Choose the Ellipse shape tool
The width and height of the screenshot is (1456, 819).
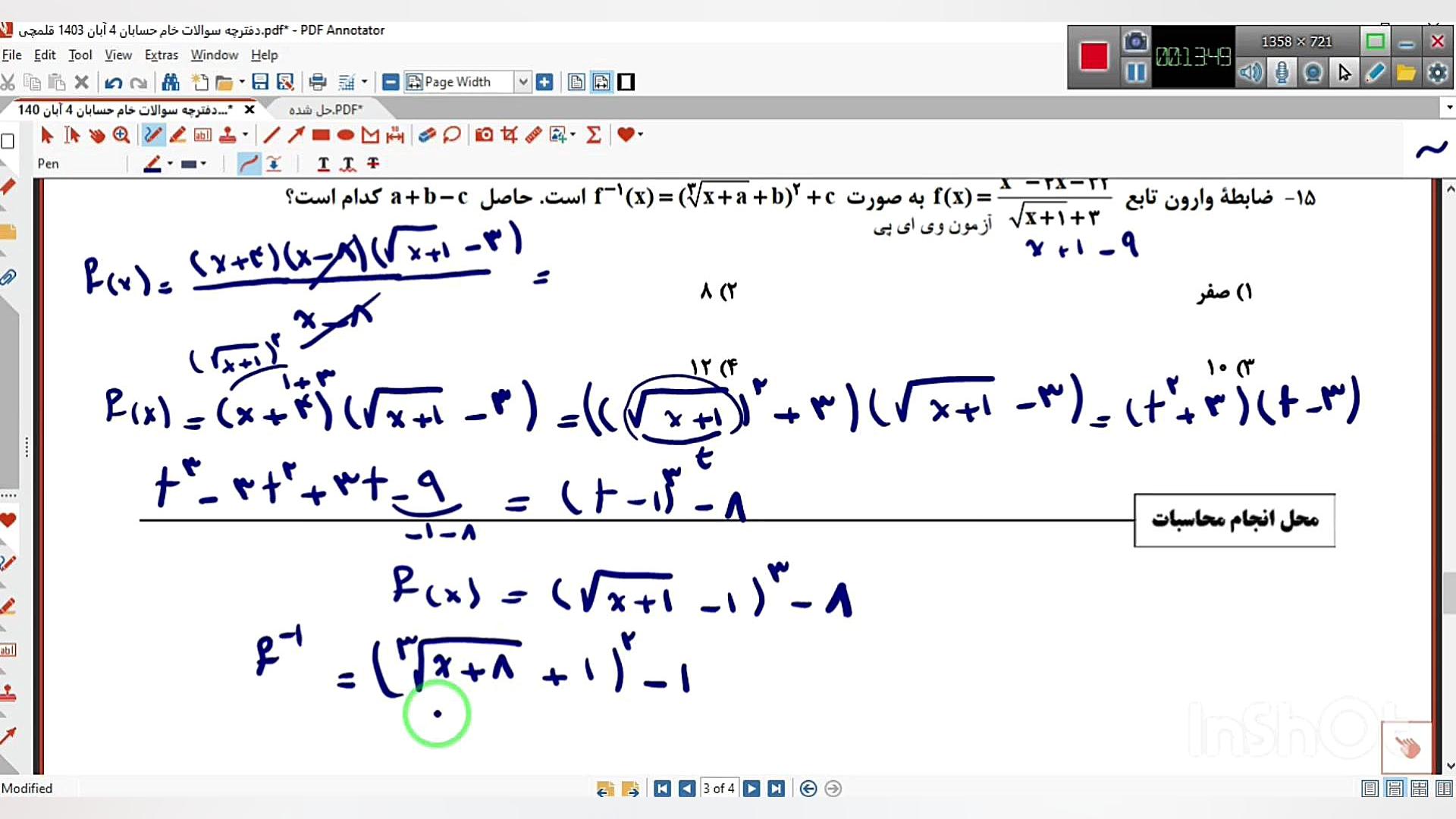pos(346,135)
